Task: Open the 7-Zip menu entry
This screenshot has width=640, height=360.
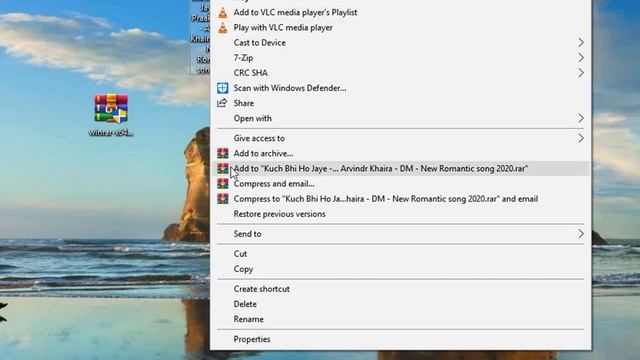Action: [243, 58]
